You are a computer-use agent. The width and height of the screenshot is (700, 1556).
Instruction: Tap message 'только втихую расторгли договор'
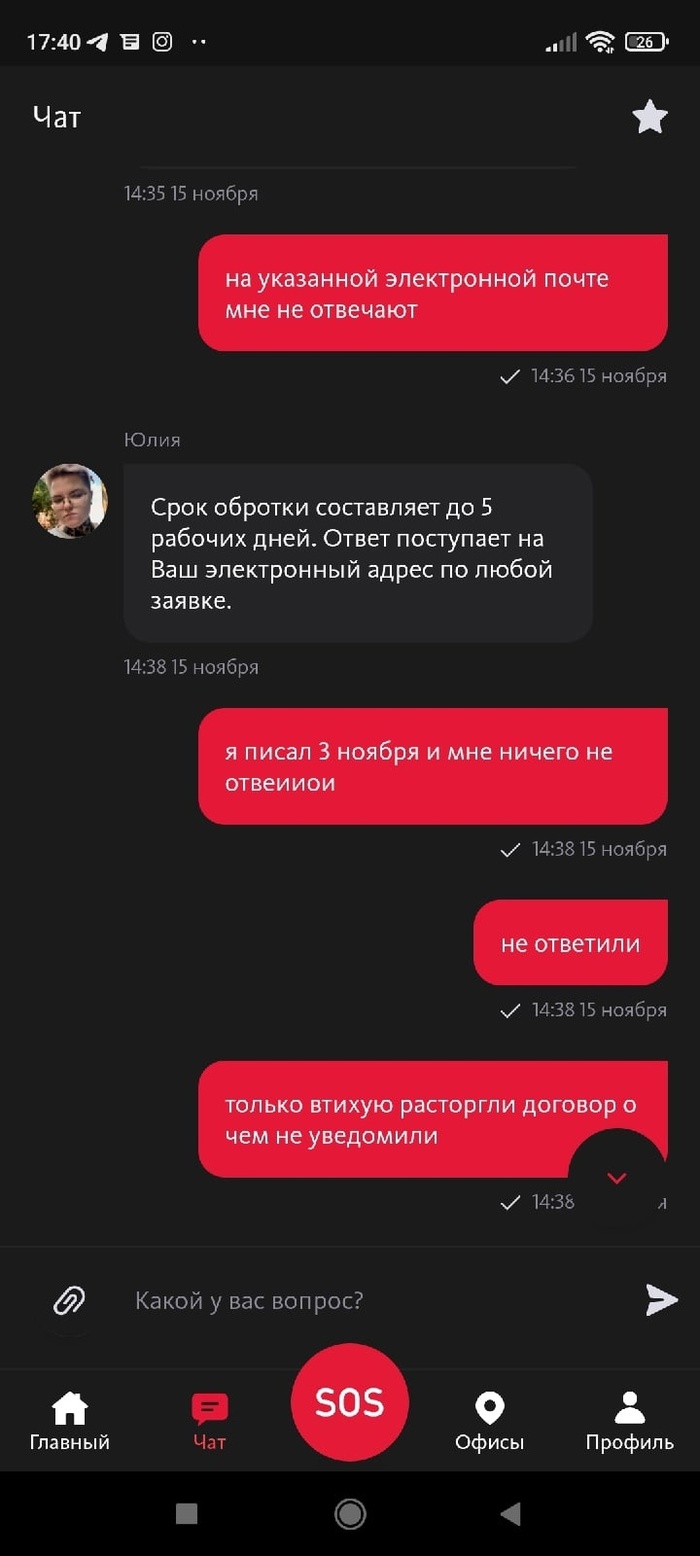click(433, 1119)
